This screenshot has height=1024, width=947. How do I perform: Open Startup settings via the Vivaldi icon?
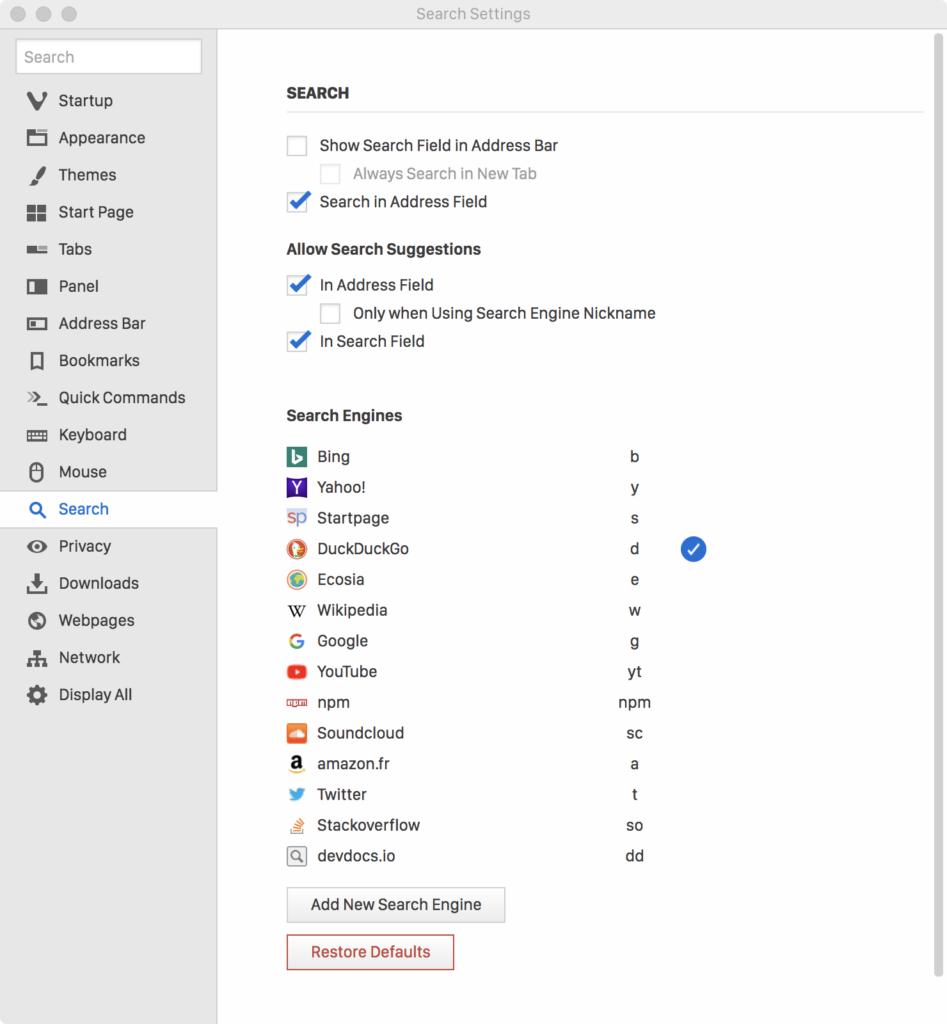tap(37, 101)
